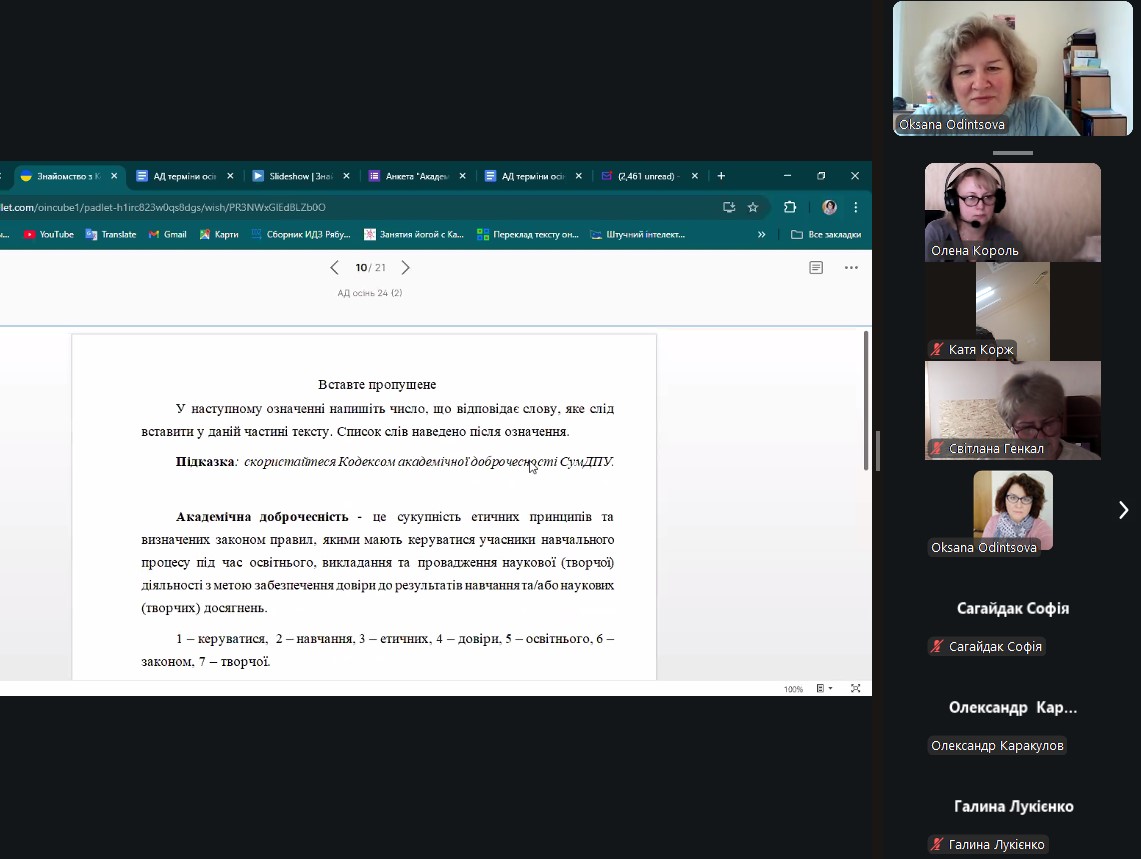The image size is (1141, 859).
Task: Select Олена Король video thumbnail
Action: [1012, 212]
